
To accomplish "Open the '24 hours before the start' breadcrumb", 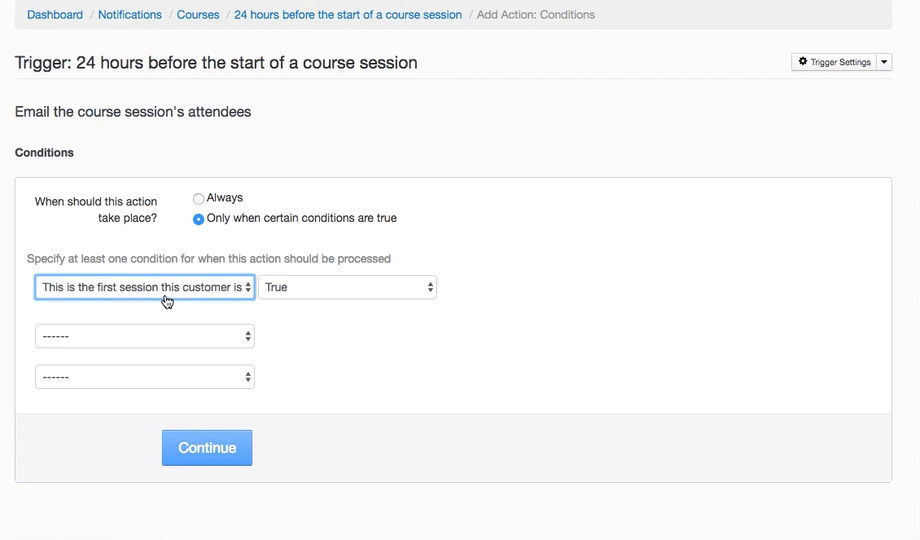I will pyautogui.click(x=348, y=15).
